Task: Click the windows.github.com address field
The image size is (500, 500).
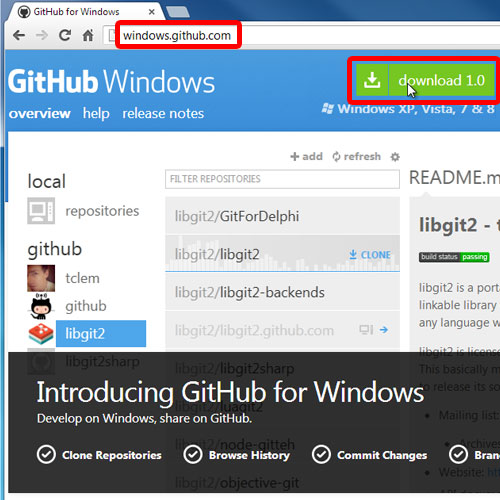Action: point(177,35)
